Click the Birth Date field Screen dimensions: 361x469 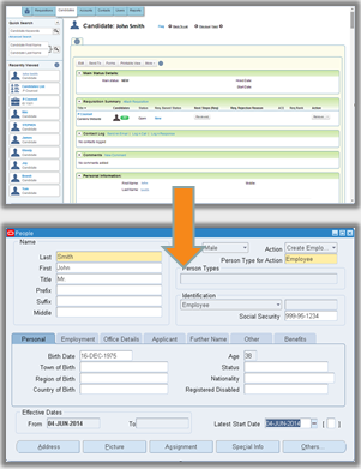coord(106,356)
